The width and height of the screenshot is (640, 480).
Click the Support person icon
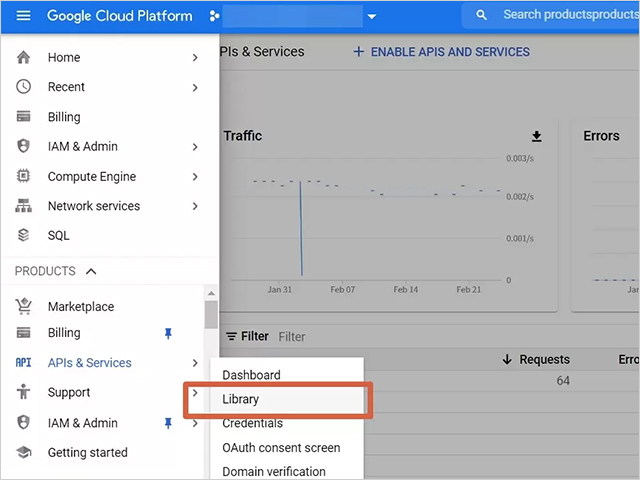(24, 393)
